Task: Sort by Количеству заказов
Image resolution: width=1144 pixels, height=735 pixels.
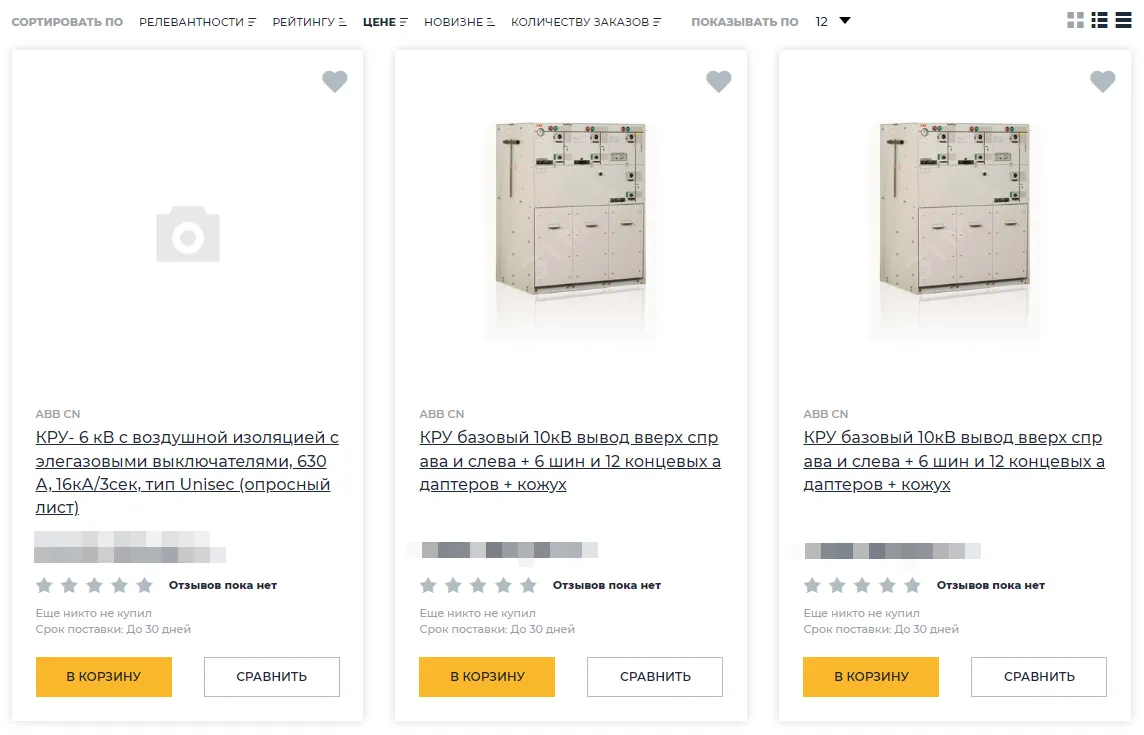Action: tap(586, 21)
